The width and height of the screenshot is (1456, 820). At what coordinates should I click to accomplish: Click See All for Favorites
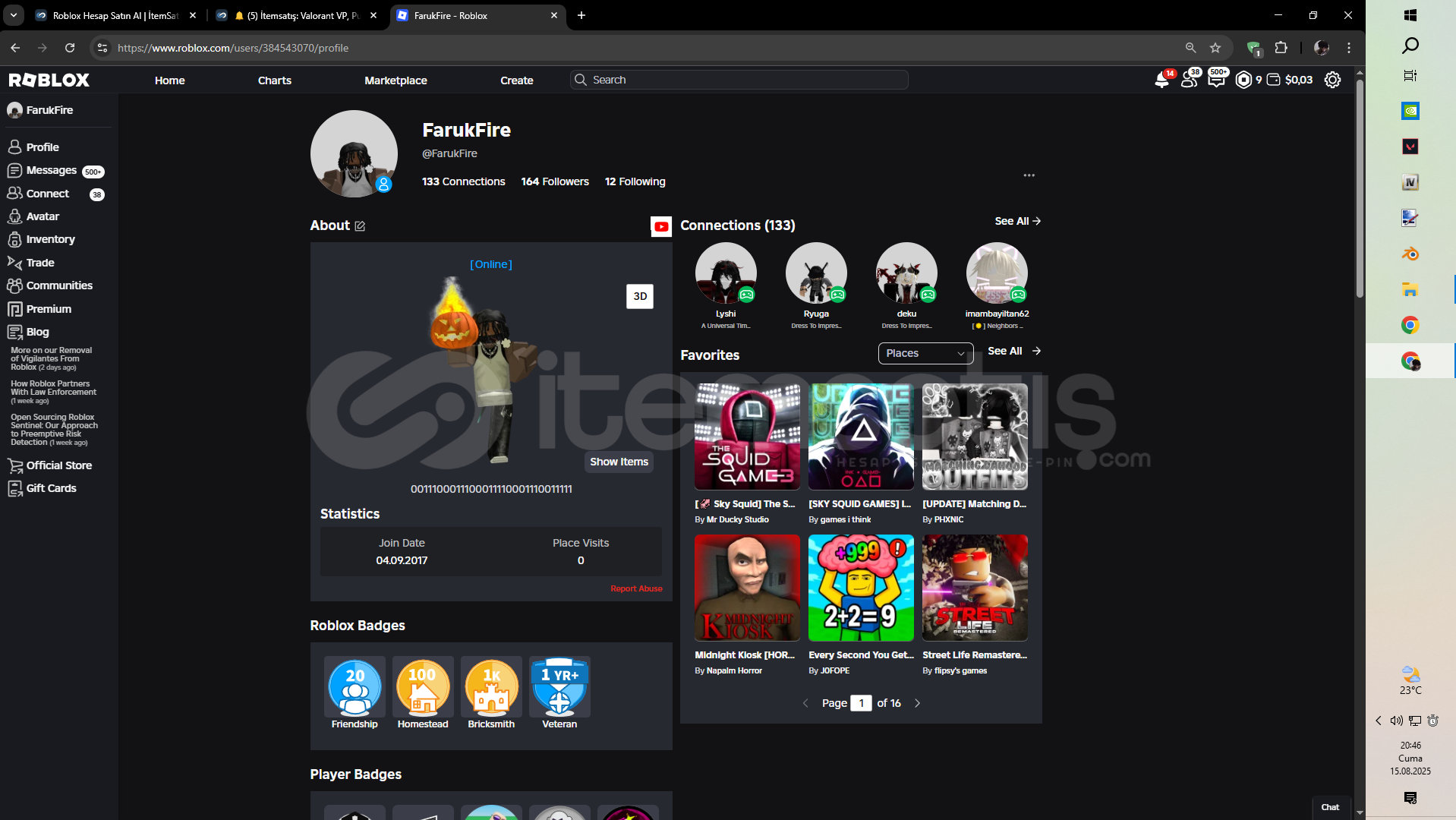click(x=1014, y=351)
